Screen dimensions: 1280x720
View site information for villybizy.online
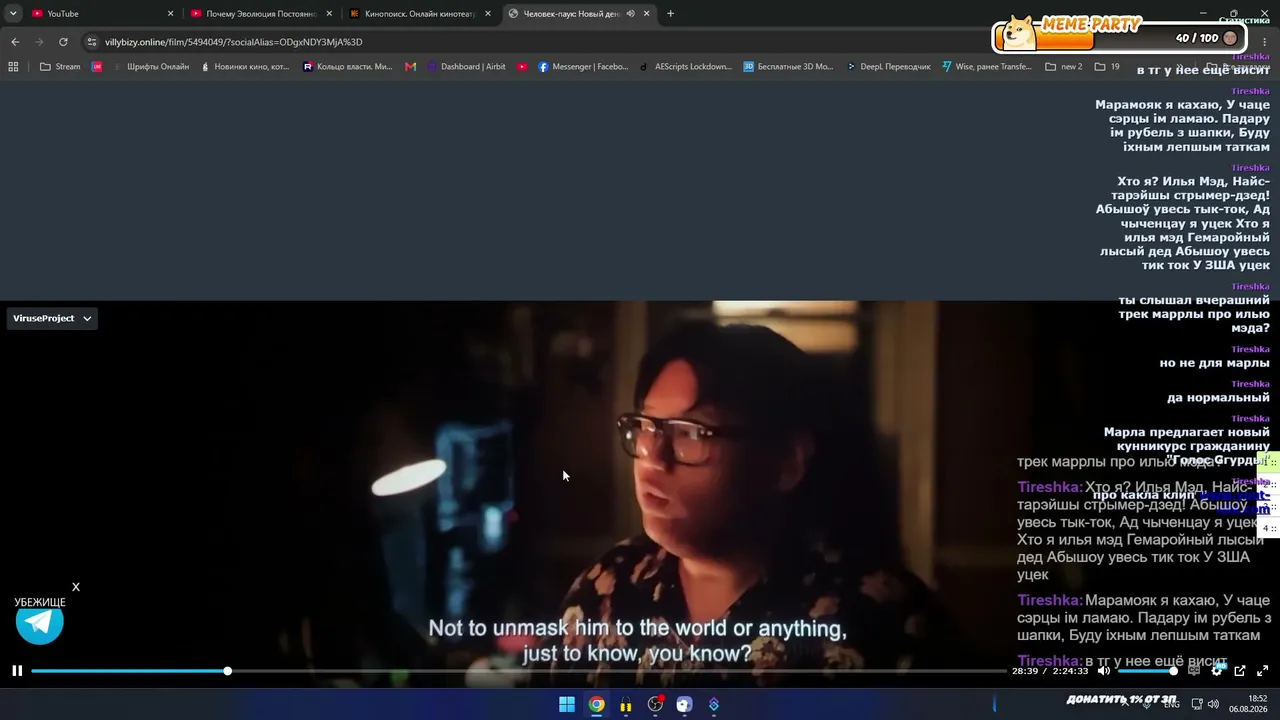pyautogui.click(x=92, y=42)
